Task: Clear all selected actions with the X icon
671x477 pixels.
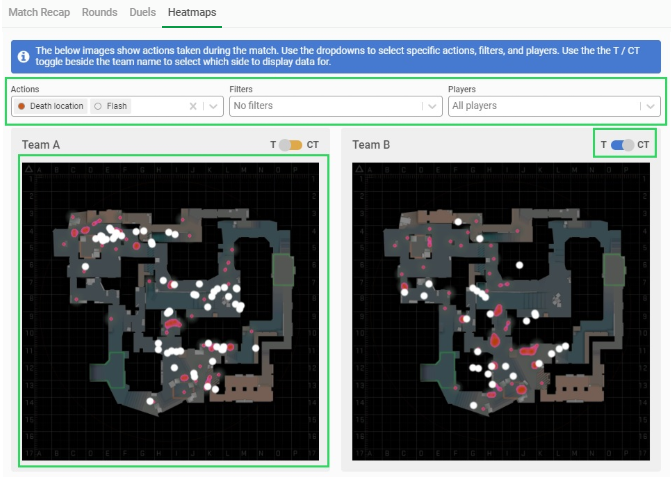Action: pos(193,107)
